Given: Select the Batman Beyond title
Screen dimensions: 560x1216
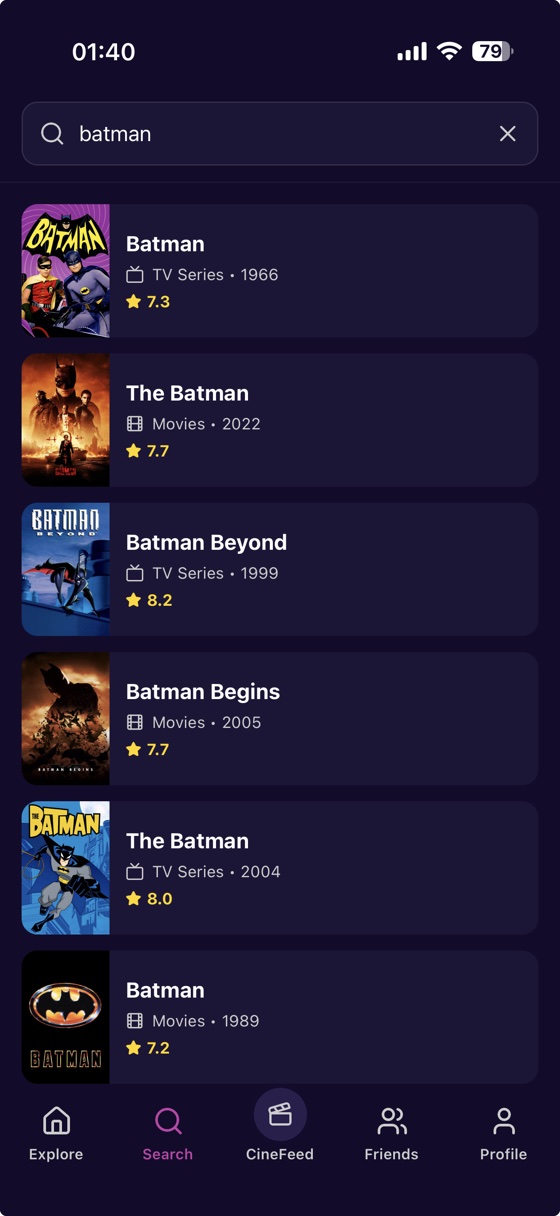Looking at the screenshot, I should (x=206, y=542).
